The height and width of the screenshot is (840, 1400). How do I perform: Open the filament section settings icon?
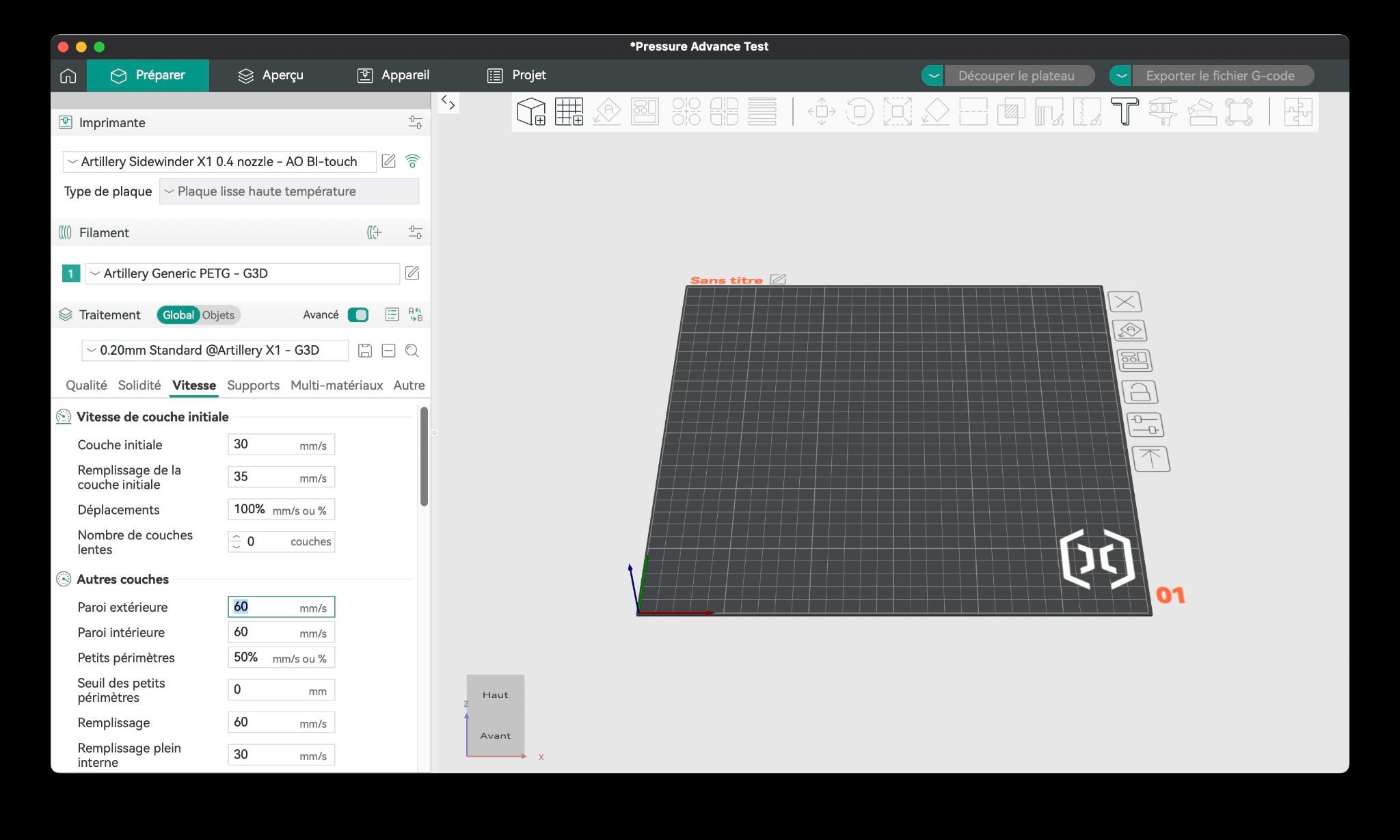(x=415, y=232)
